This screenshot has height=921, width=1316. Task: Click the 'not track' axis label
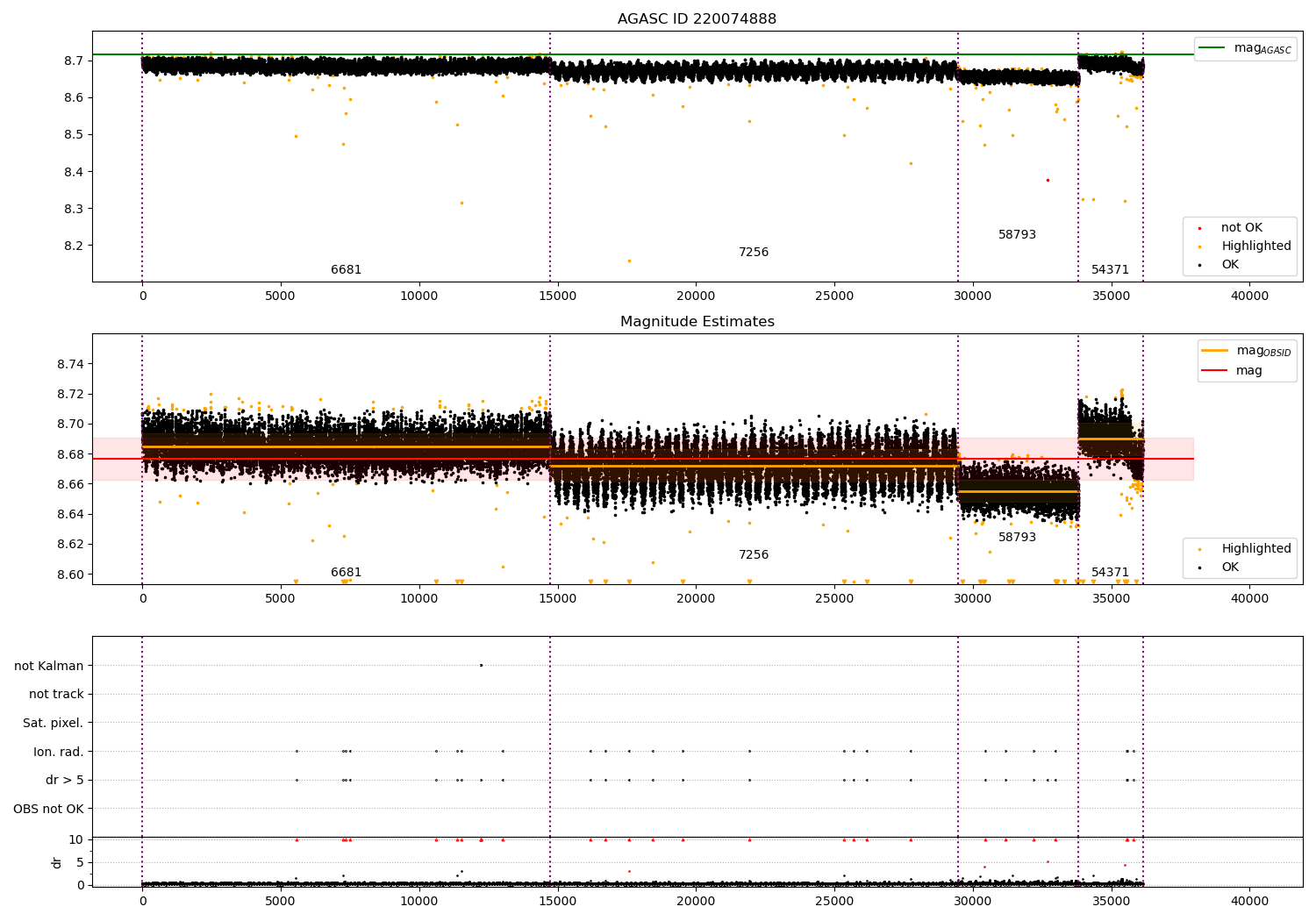(x=56, y=694)
